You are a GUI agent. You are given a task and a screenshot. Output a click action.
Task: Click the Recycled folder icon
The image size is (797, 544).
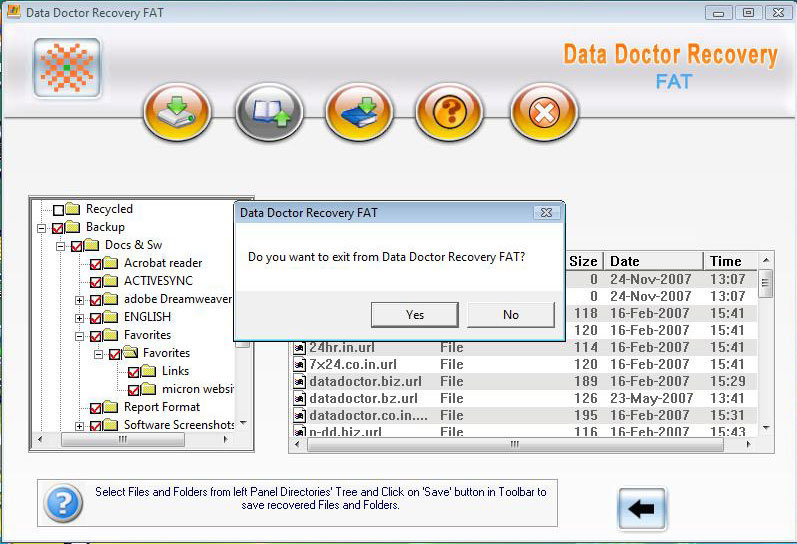(x=73, y=209)
